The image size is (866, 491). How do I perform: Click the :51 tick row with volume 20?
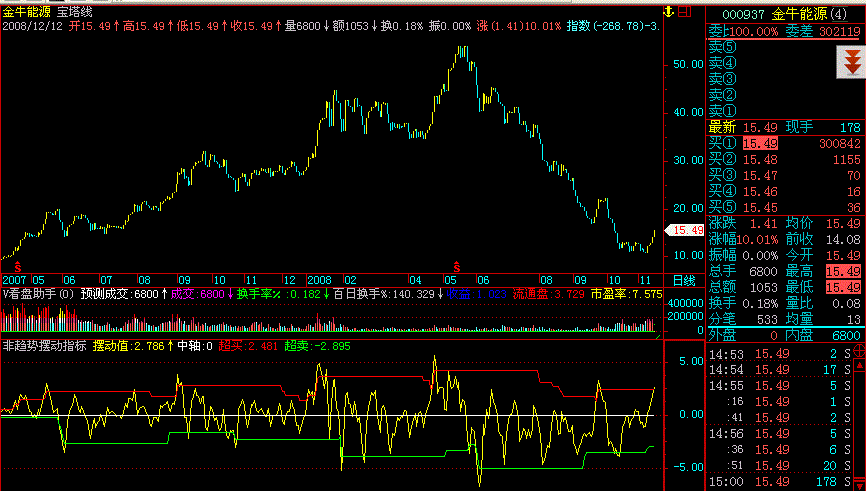click(780, 466)
